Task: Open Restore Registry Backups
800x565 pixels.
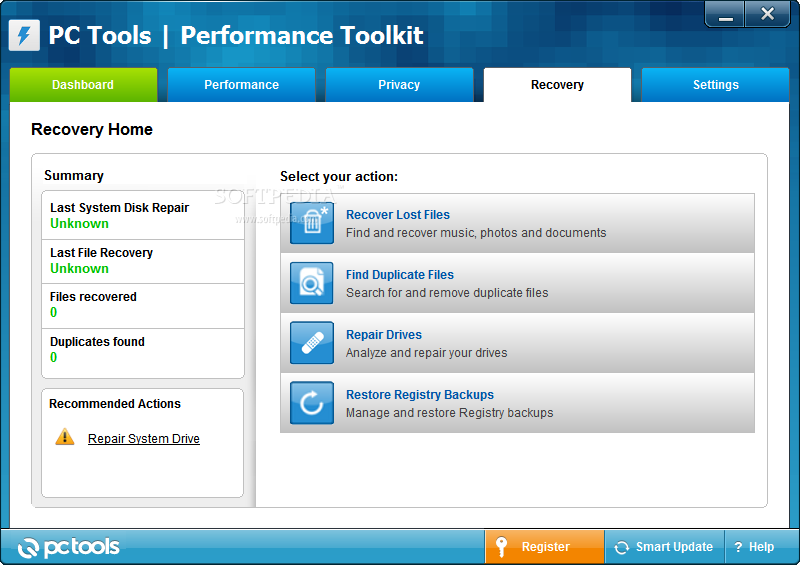Action: 517,403
